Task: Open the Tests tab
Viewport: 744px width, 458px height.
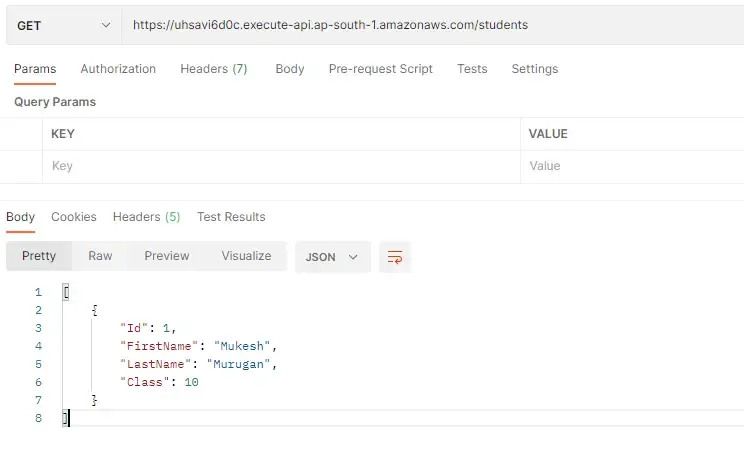Action: 472,69
